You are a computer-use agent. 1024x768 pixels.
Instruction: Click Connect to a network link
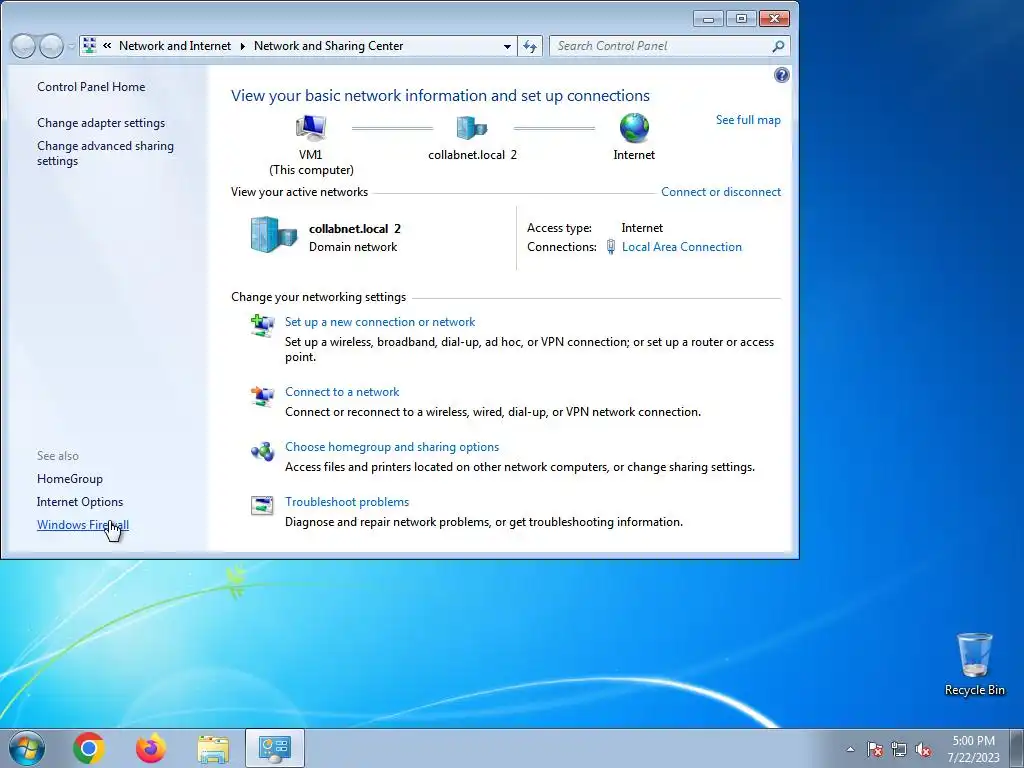point(342,392)
